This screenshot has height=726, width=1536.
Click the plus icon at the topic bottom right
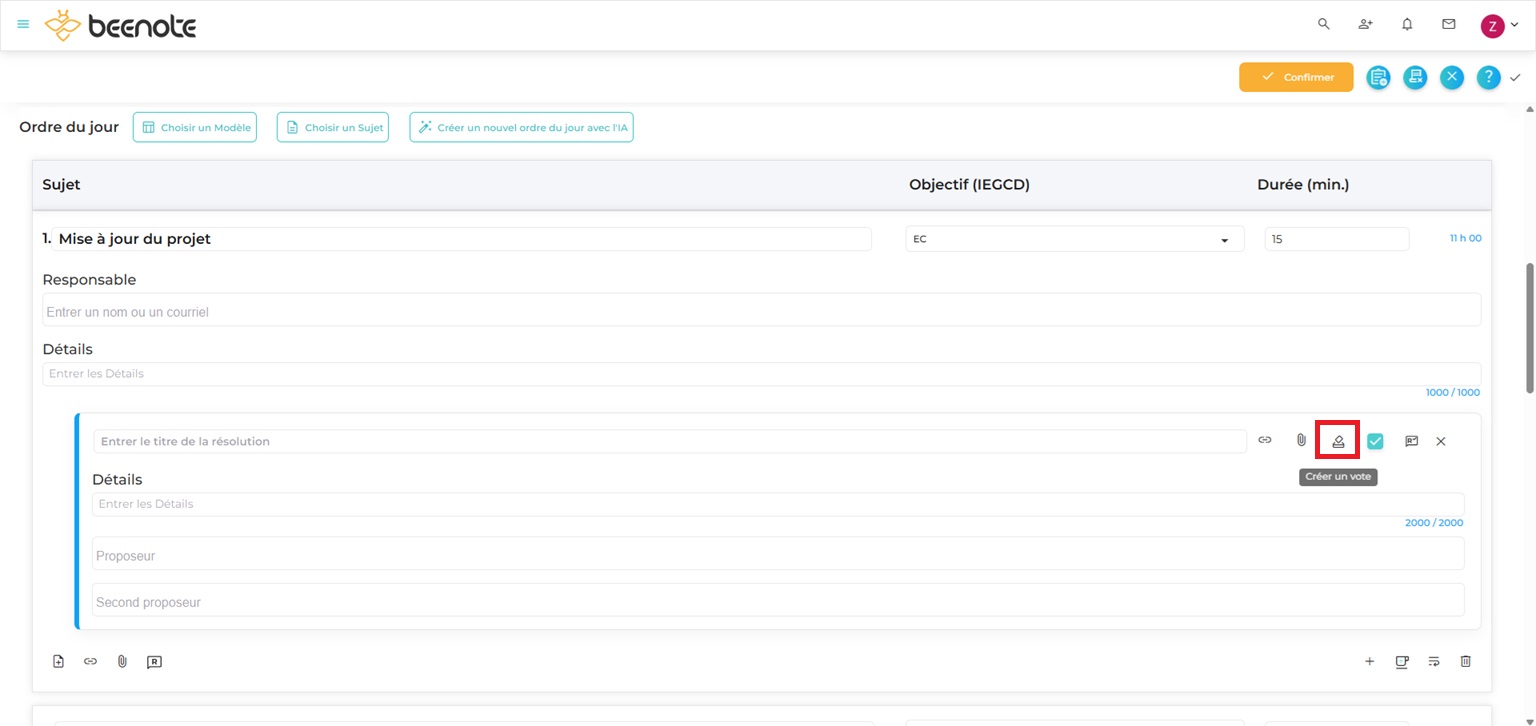(x=1370, y=661)
